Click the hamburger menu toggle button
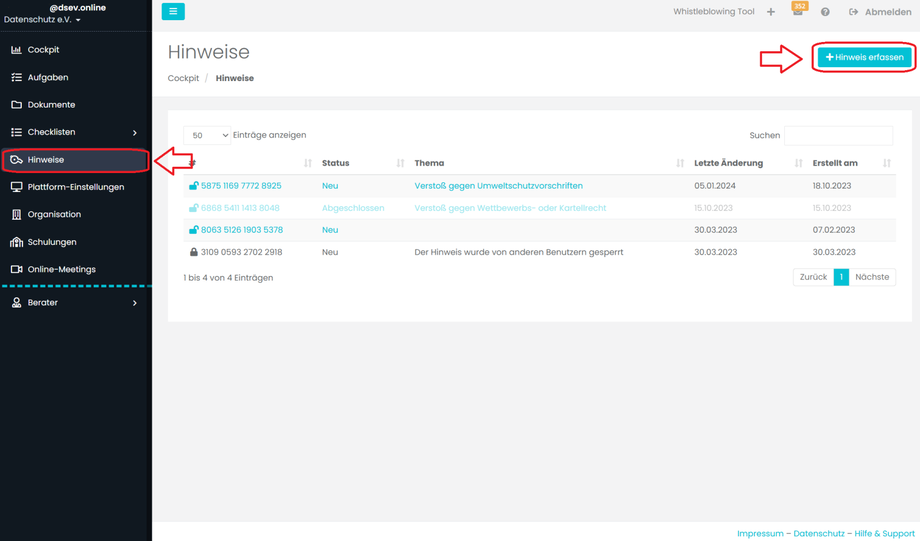920x541 pixels. [173, 11]
